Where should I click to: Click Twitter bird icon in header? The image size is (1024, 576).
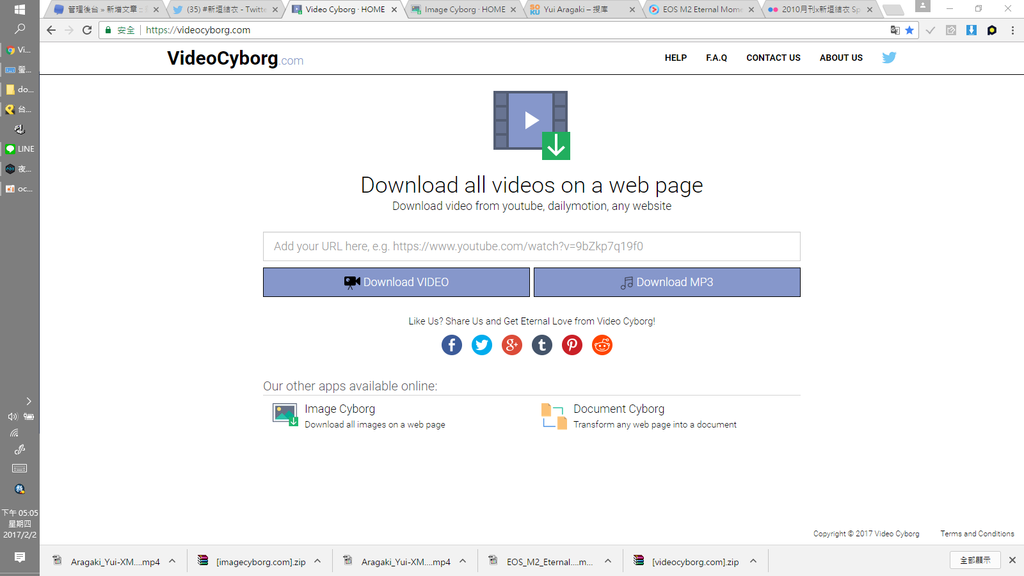[889, 57]
